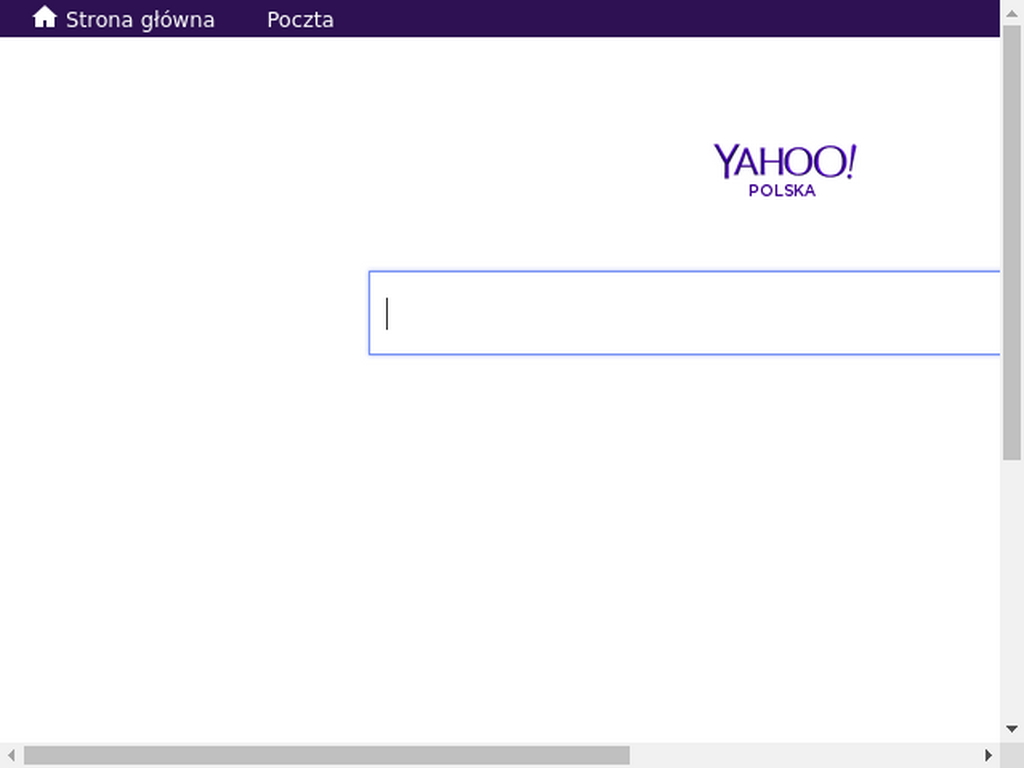This screenshot has width=1024, height=768.
Task: Click the horizontal scrollbar left arrow
Action: [11, 756]
